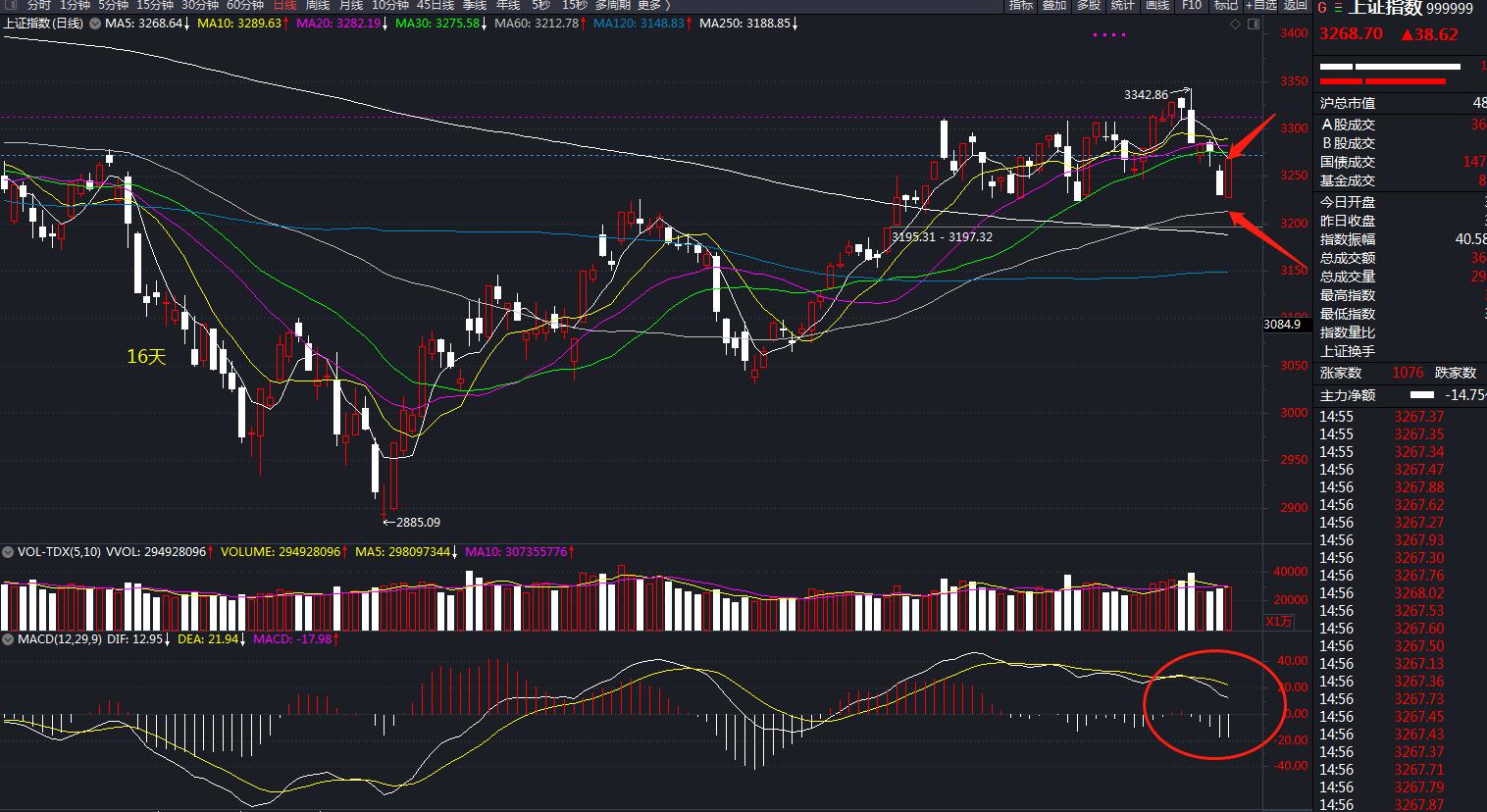Click the 今日开盘 row label

(1348, 202)
